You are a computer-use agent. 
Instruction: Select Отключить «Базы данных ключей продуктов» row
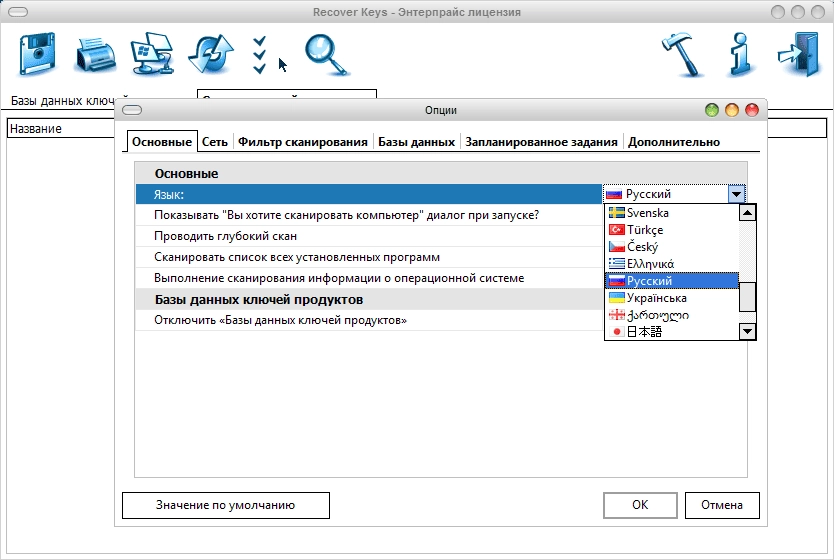(x=369, y=320)
